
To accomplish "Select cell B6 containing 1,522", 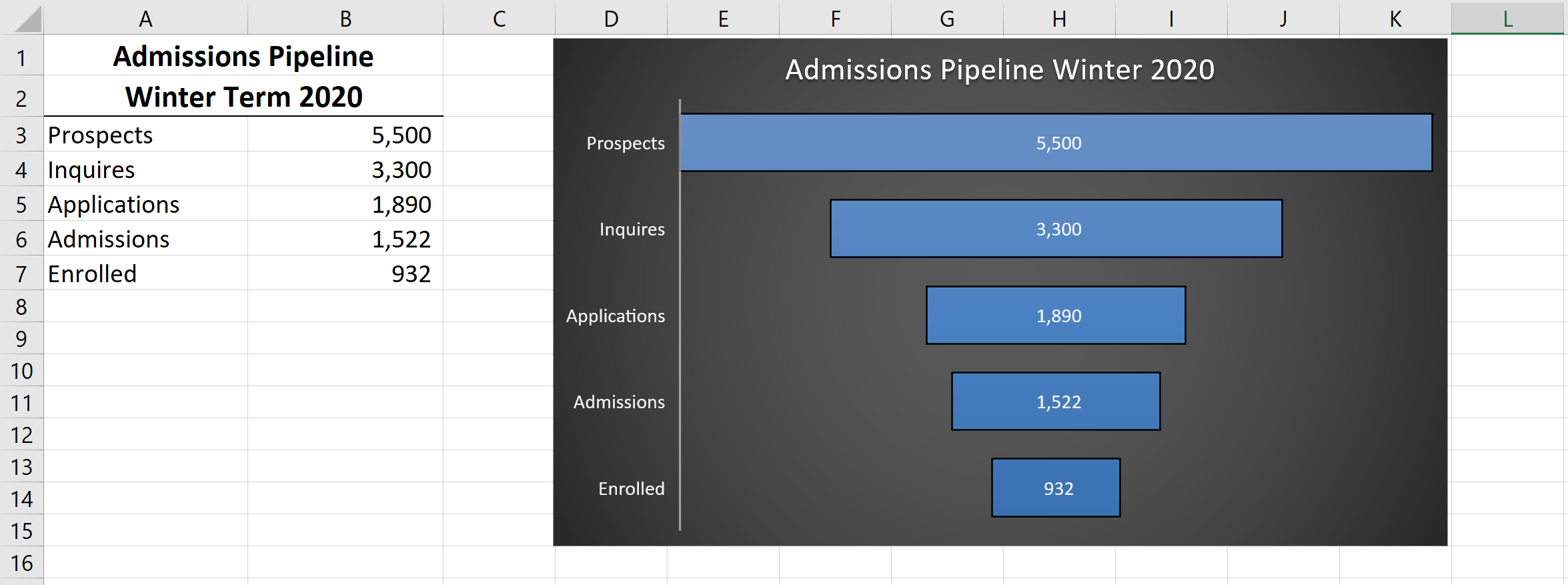I will pyautogui.click(x=345, y=239).
